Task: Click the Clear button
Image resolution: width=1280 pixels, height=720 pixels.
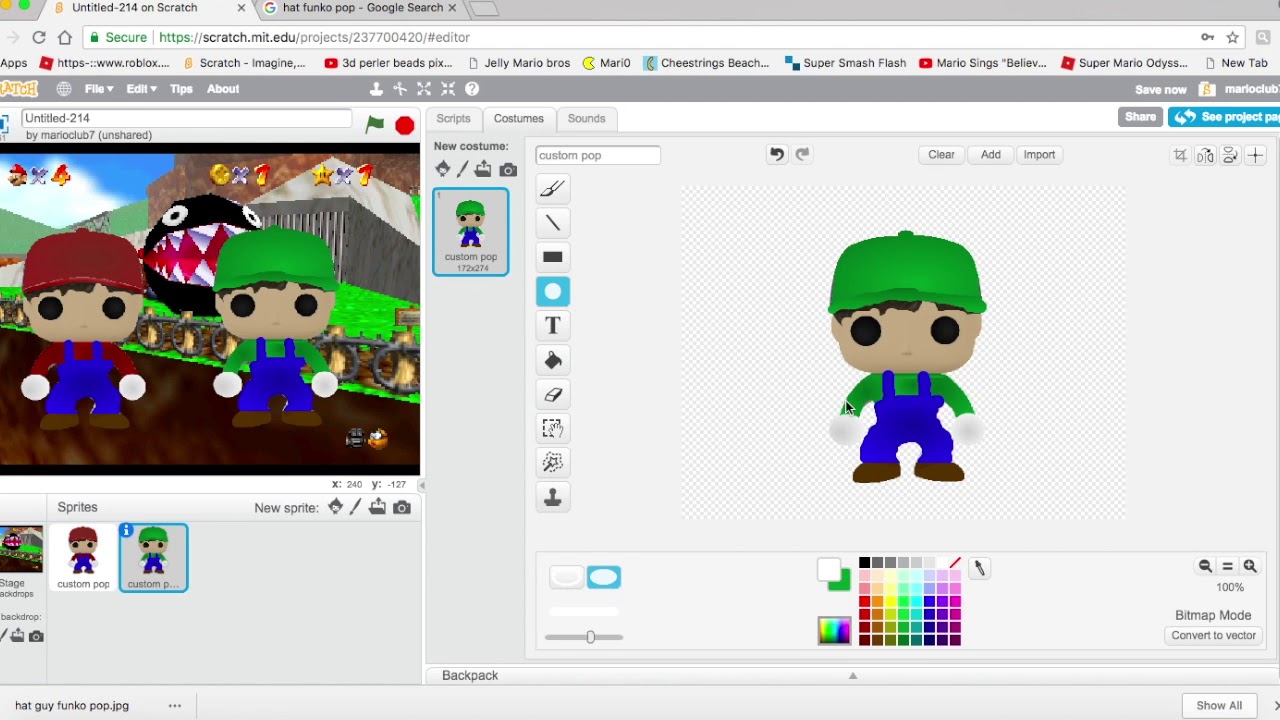Action: click(941, 155)
